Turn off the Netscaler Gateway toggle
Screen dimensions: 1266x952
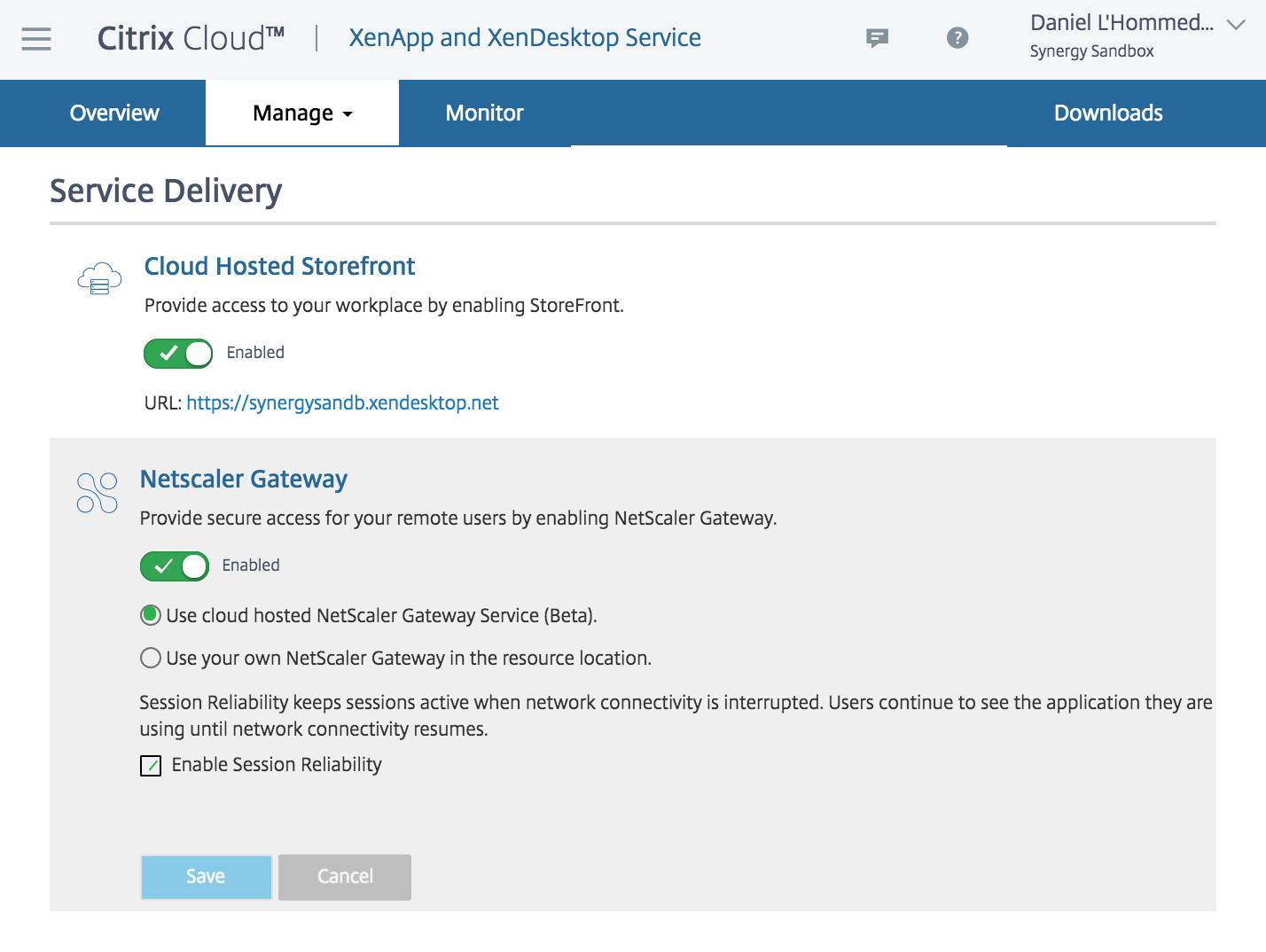[x=175, y=566]
